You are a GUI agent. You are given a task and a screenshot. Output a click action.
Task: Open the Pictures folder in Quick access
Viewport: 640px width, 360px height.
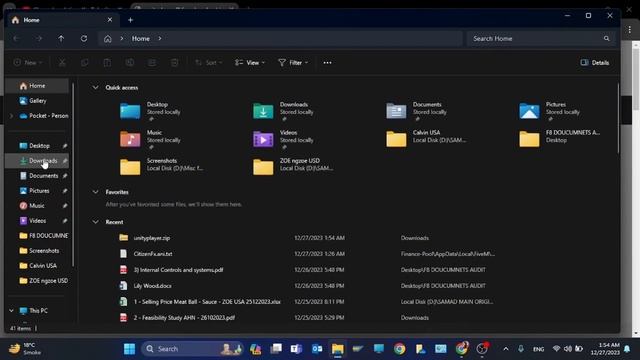click(x=549, y=111)
